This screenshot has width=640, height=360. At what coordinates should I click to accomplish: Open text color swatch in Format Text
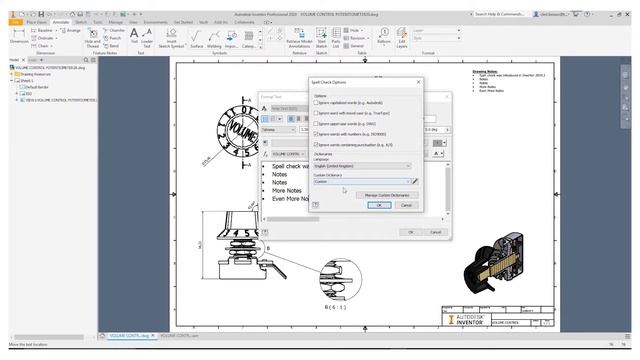(x=439, y=142)
